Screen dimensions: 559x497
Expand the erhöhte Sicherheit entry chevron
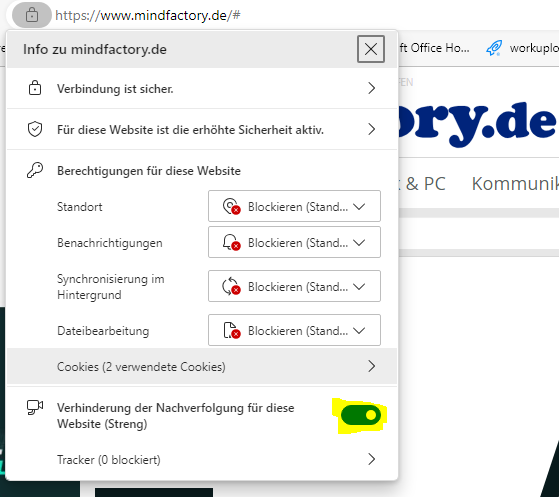pyautogui.click(x=371, y=129)
